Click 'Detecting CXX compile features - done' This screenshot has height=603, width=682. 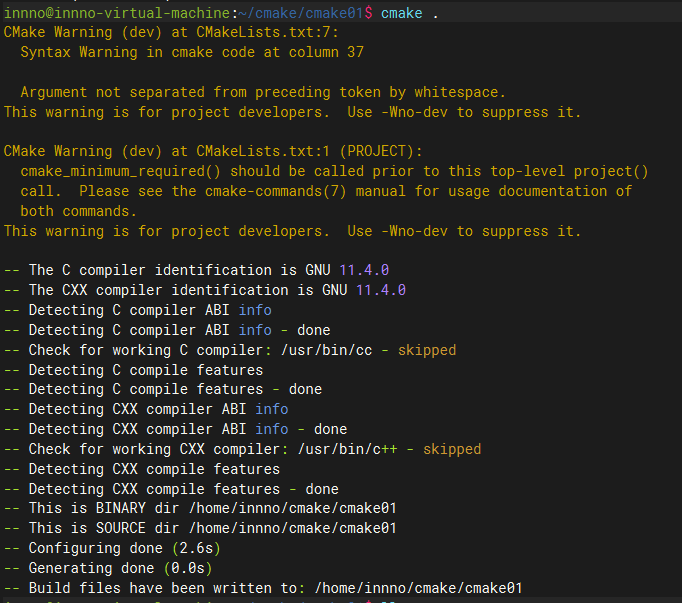(x=171, y=489)
